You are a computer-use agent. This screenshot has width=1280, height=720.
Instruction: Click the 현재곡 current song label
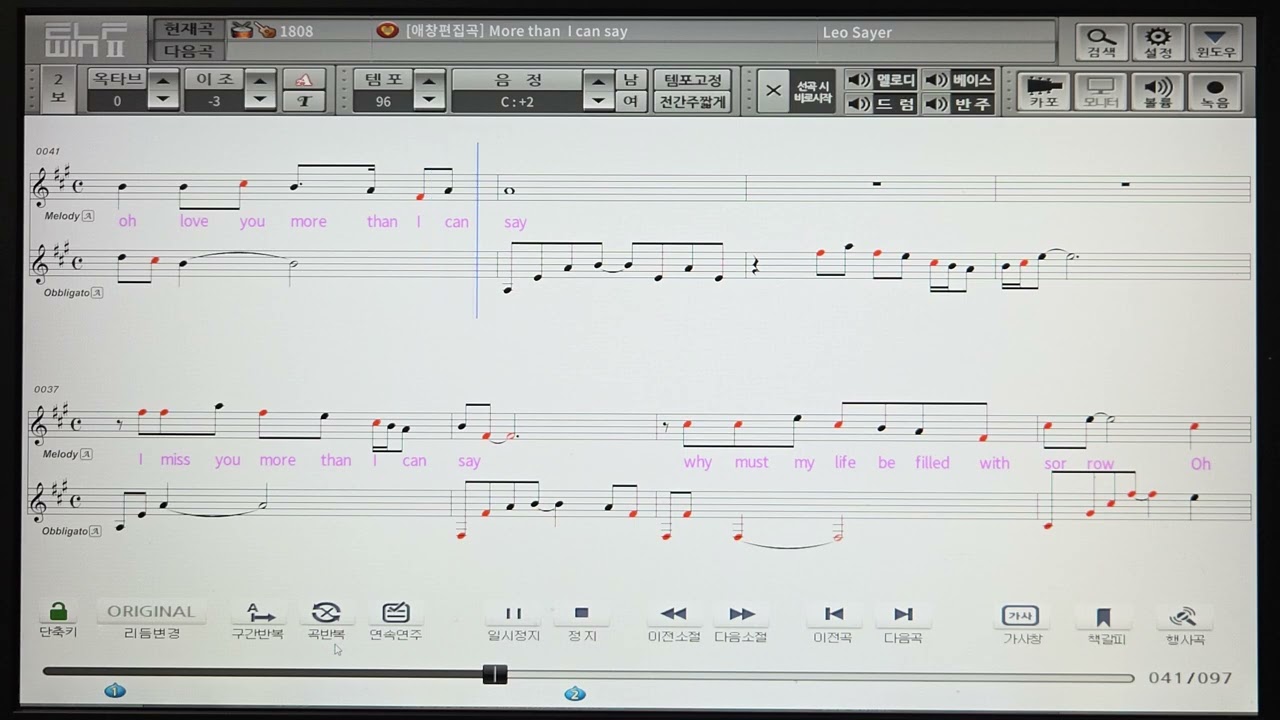point(188,30)
